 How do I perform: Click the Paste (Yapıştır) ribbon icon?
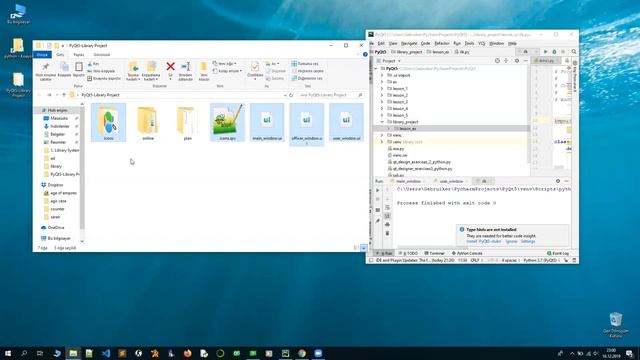(x=79, y=67)
